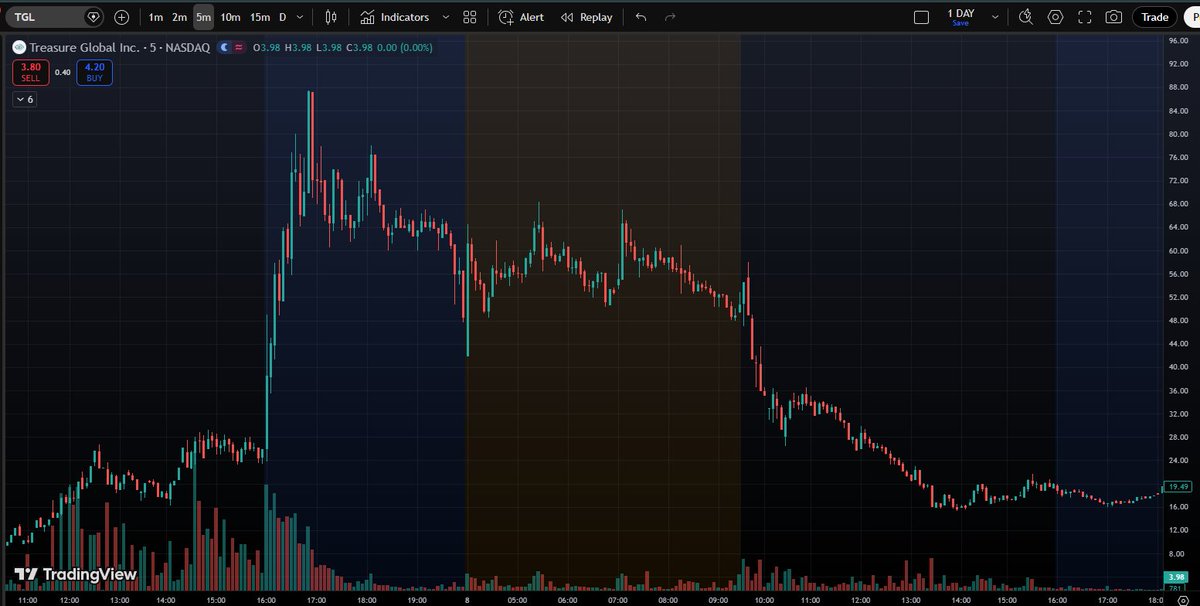
Task: Open the Compare symbol plus icon
Action: [x=121, y=17]
